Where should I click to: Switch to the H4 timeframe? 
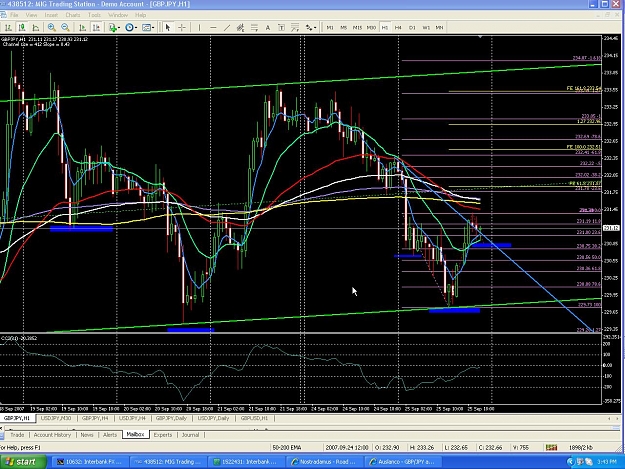point(398,27)
